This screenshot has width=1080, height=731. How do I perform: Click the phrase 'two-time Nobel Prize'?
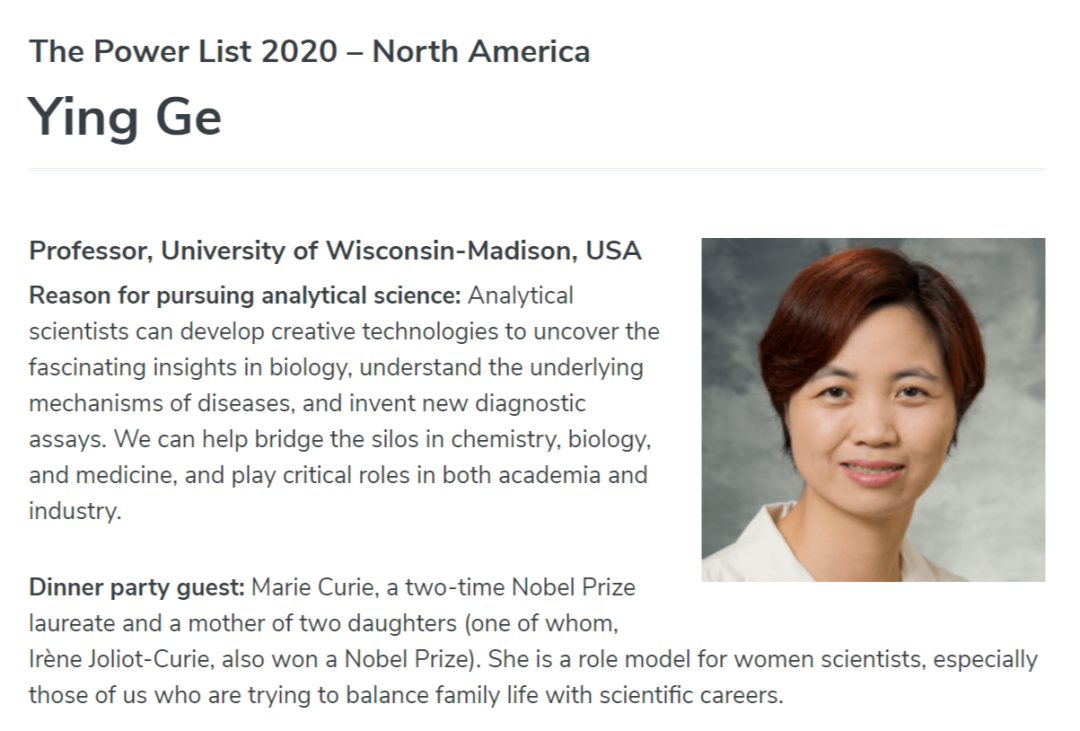click(520, 588)
